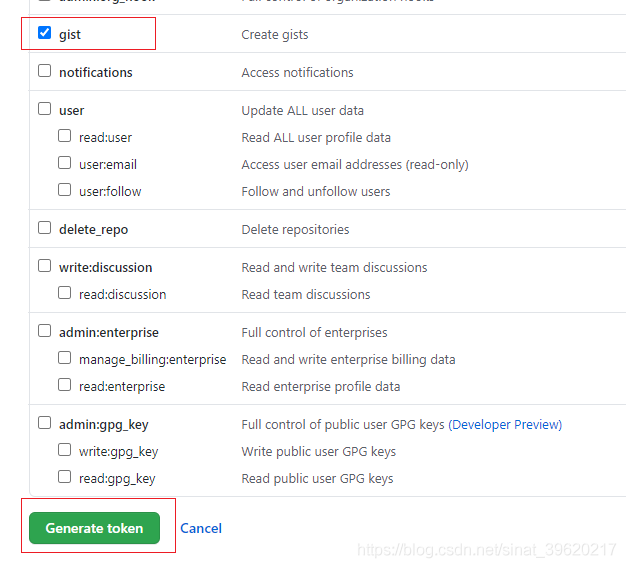
Task: Open the Developer Preview link
Action: [505, 424]
